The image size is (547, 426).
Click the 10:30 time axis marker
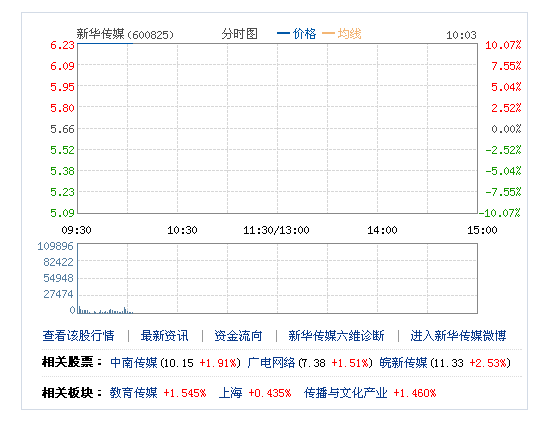[x=182, y=230]
